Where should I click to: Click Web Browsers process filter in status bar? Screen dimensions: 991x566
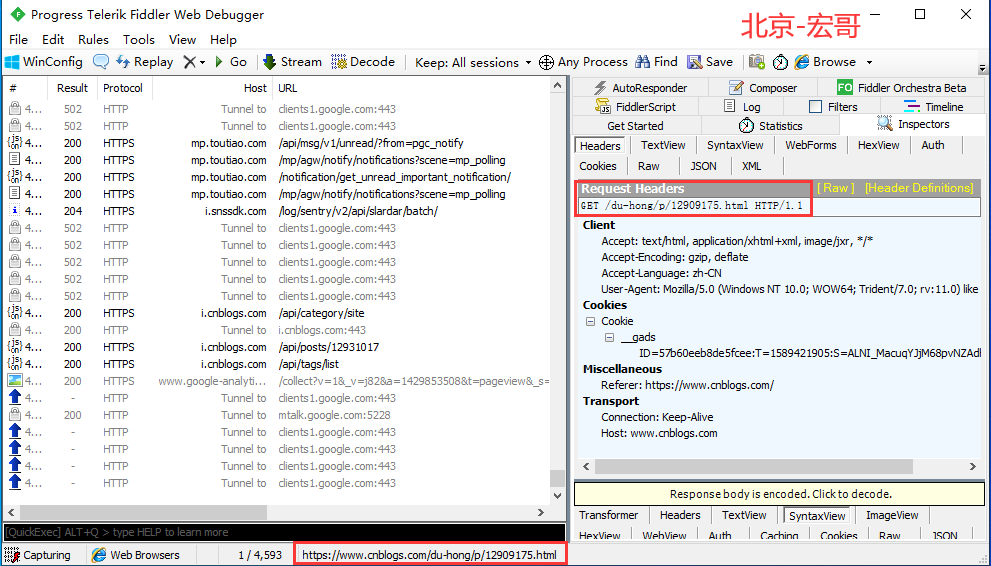pyautogui.click(x=135, y=555)
